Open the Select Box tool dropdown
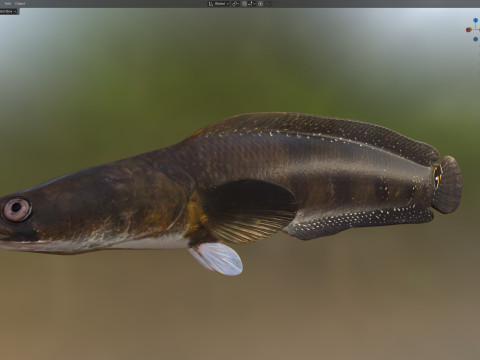The image size is (480, 360). [9, 11]
